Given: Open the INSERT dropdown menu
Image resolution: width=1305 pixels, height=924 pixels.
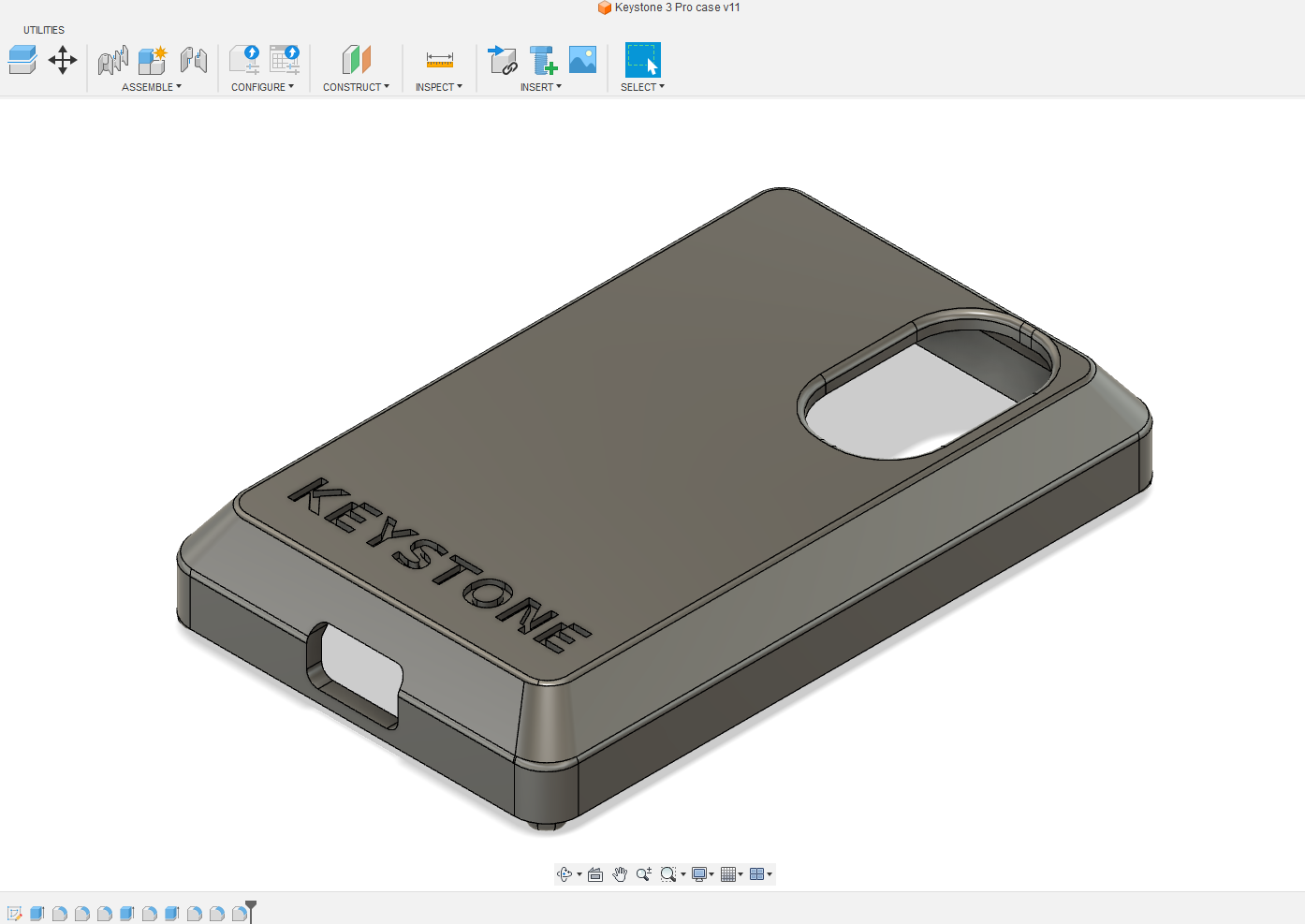Looking at the screenshot, I should pyautogui.click(x=541, y=87).
